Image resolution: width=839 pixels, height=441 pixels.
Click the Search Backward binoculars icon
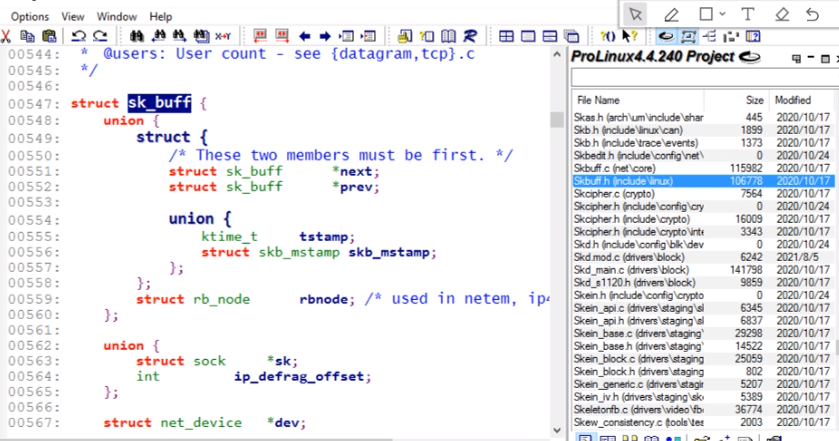click(158, 36)
